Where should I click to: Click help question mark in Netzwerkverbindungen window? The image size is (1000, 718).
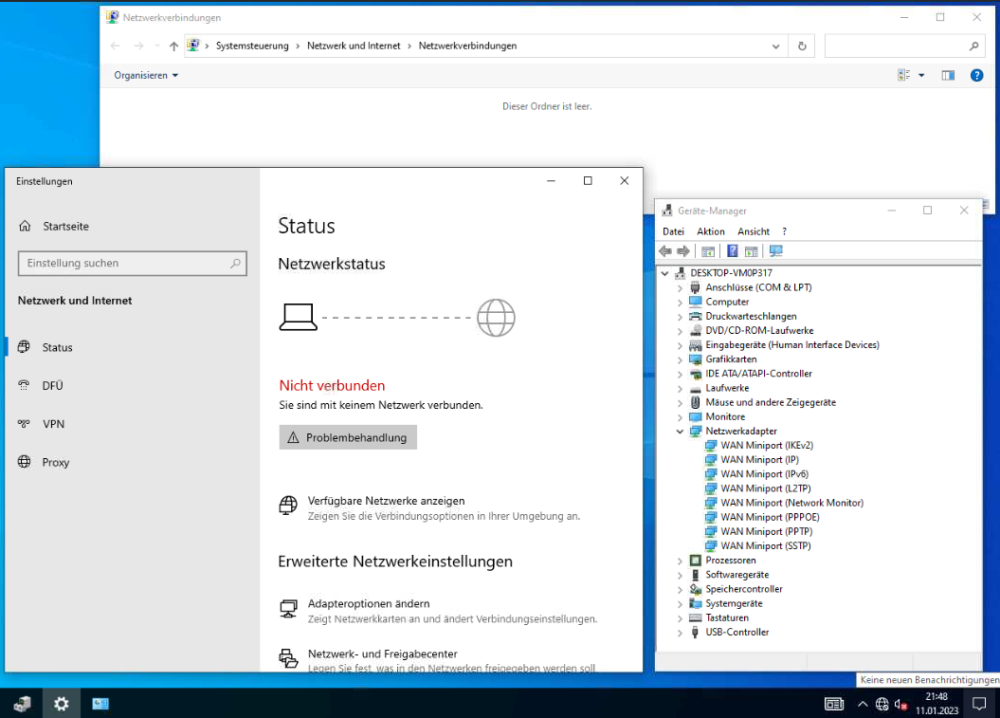pos(976,75)
